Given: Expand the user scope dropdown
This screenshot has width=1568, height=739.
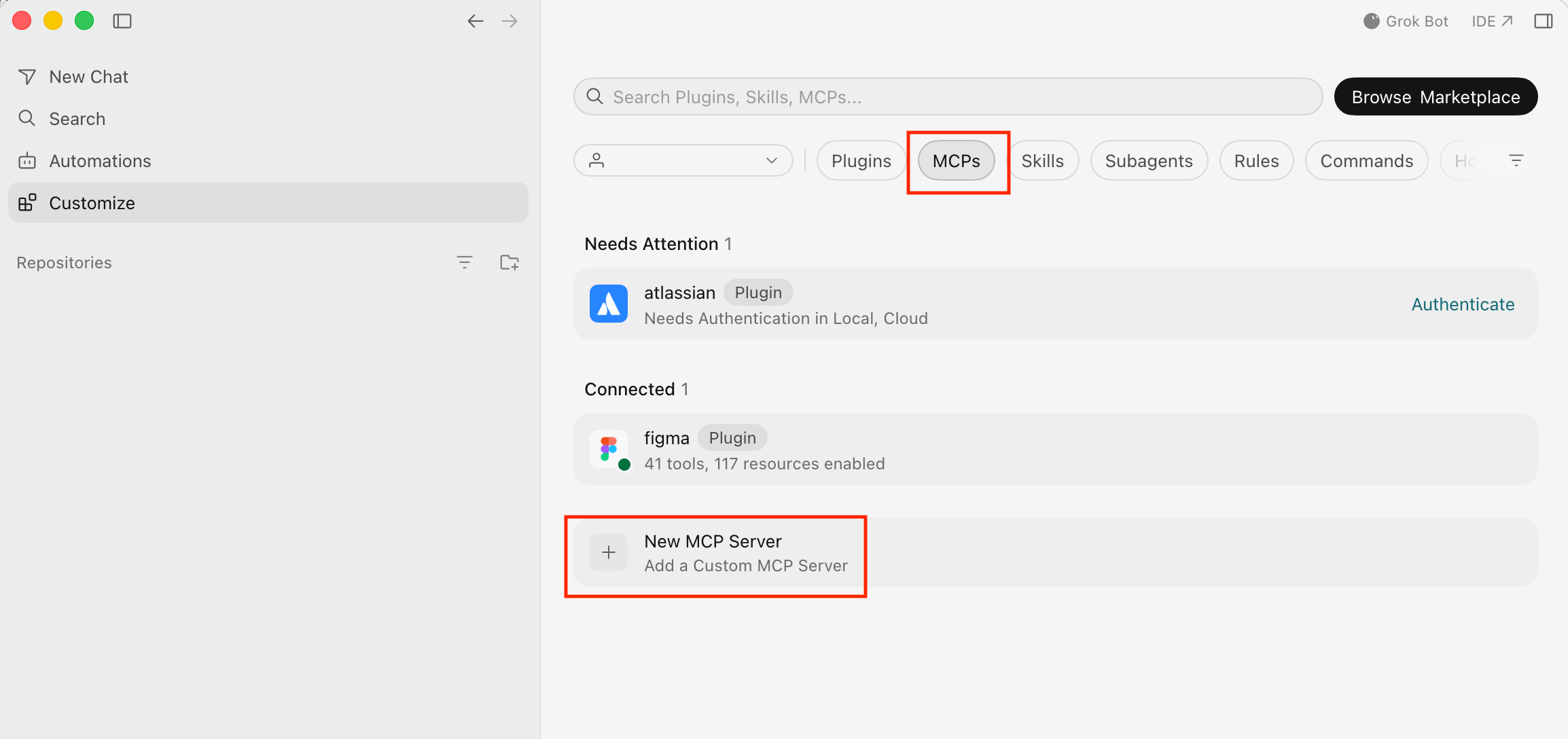Looking at the screenshot, I should pyautogui.click(x=683, y=160).
